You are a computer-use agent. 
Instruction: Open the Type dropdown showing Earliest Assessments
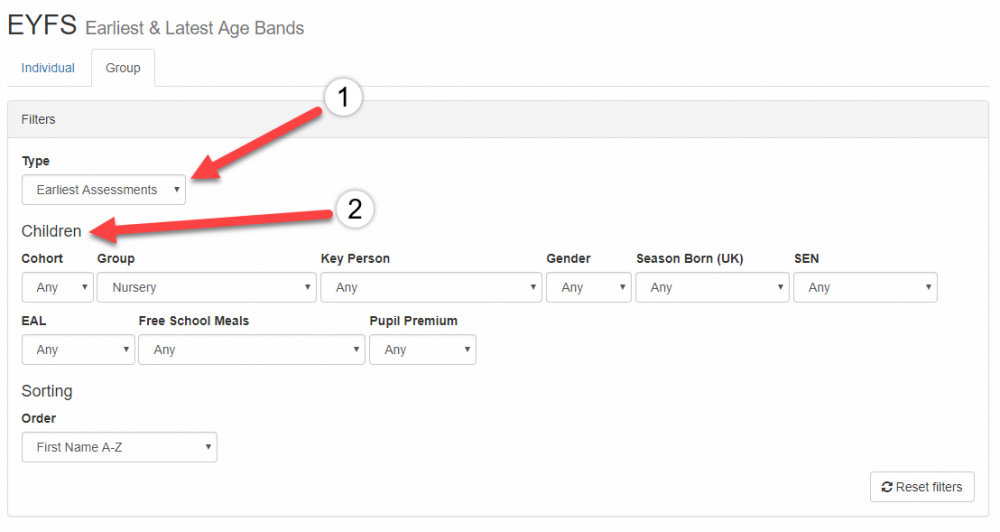coord(104,190)
